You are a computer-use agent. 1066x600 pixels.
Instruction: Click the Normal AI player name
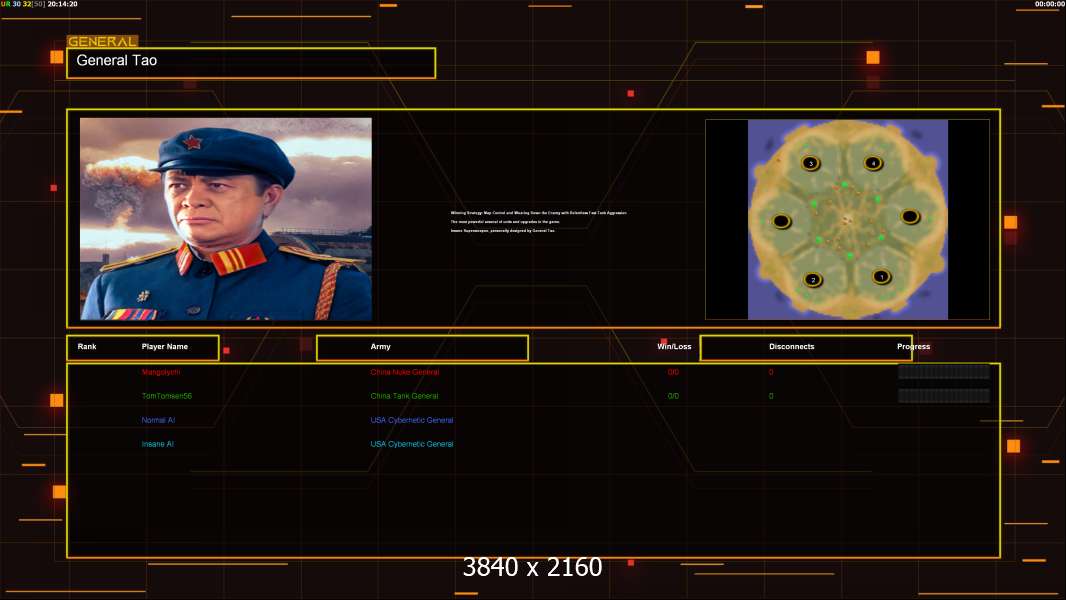pyautogui.click(x=158, y=420)
